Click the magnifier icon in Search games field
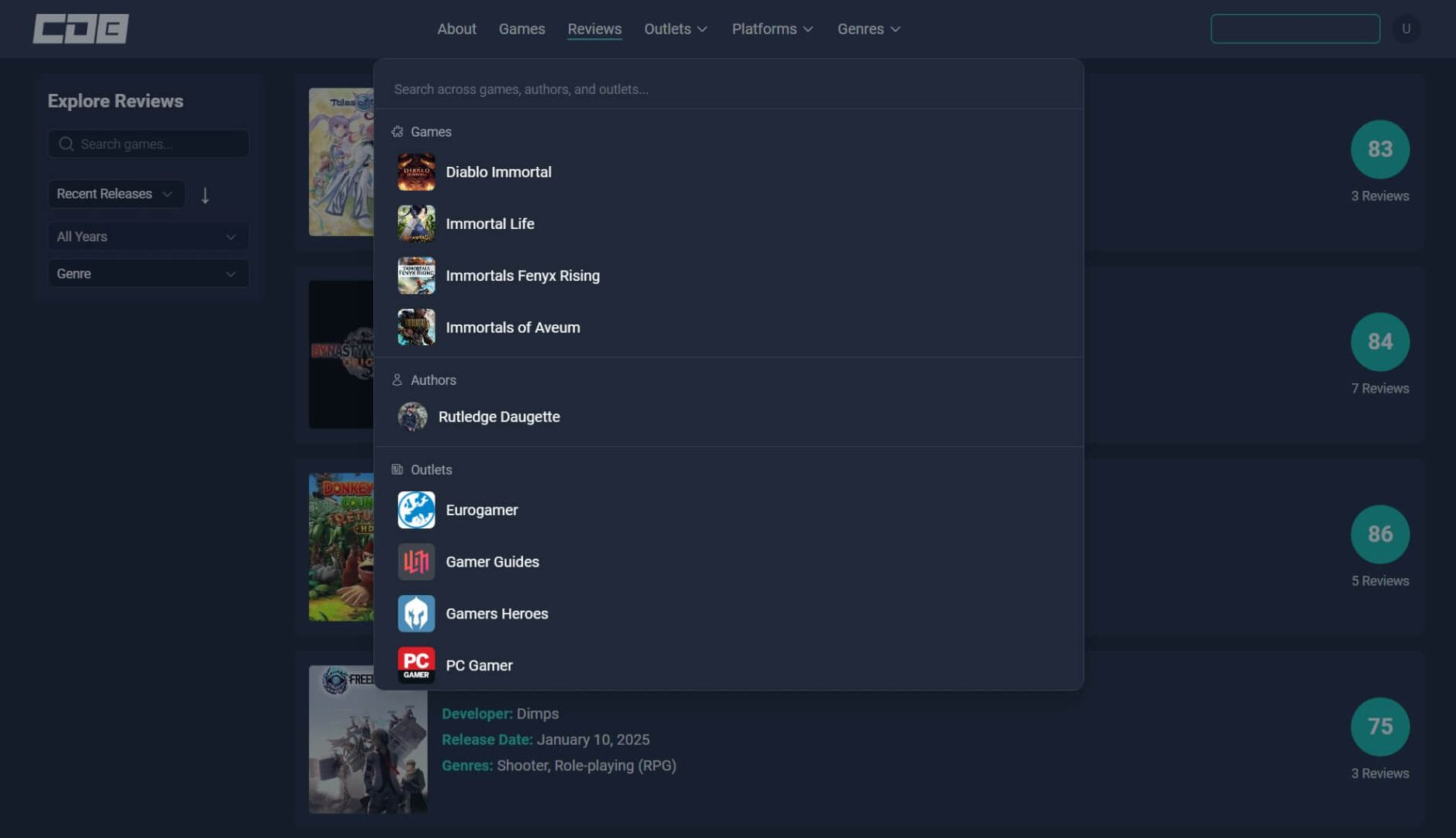This screenshot has width=1456, height=838. pos(66,144)
